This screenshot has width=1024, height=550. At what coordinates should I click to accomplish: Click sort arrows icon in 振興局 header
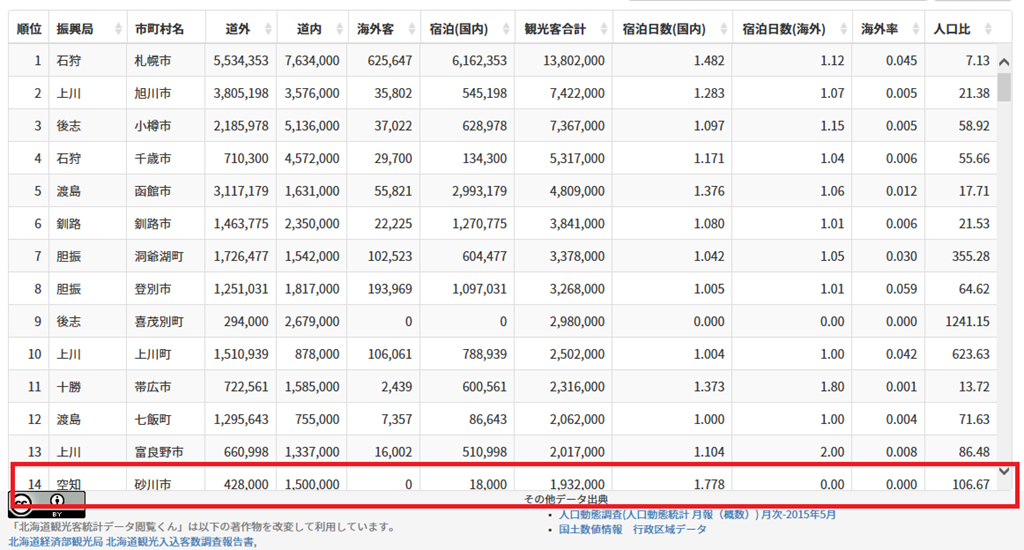point(119,29)
